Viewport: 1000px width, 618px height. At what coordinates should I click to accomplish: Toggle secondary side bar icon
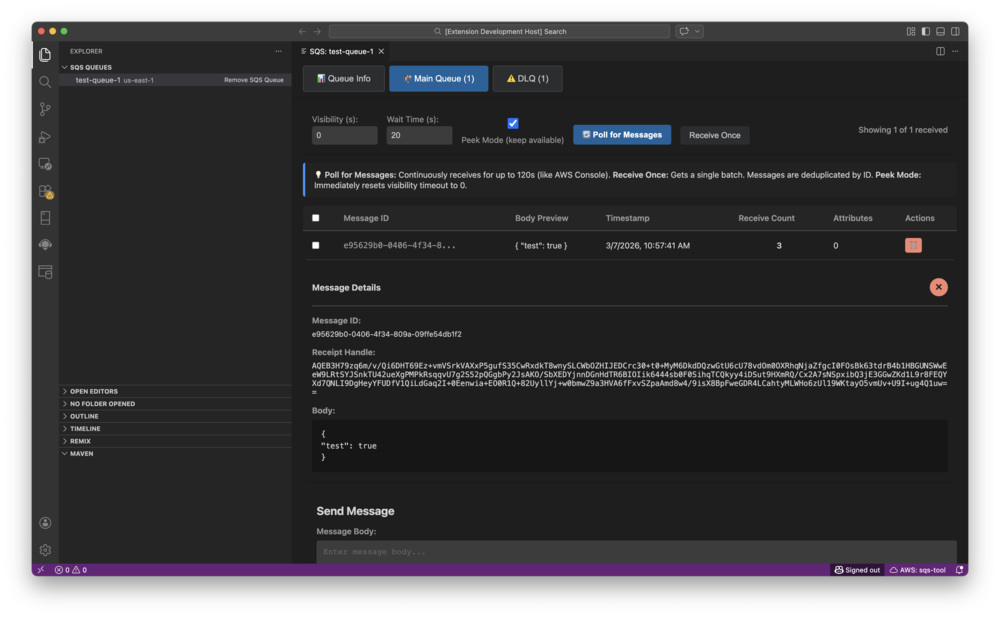[955, 31]
